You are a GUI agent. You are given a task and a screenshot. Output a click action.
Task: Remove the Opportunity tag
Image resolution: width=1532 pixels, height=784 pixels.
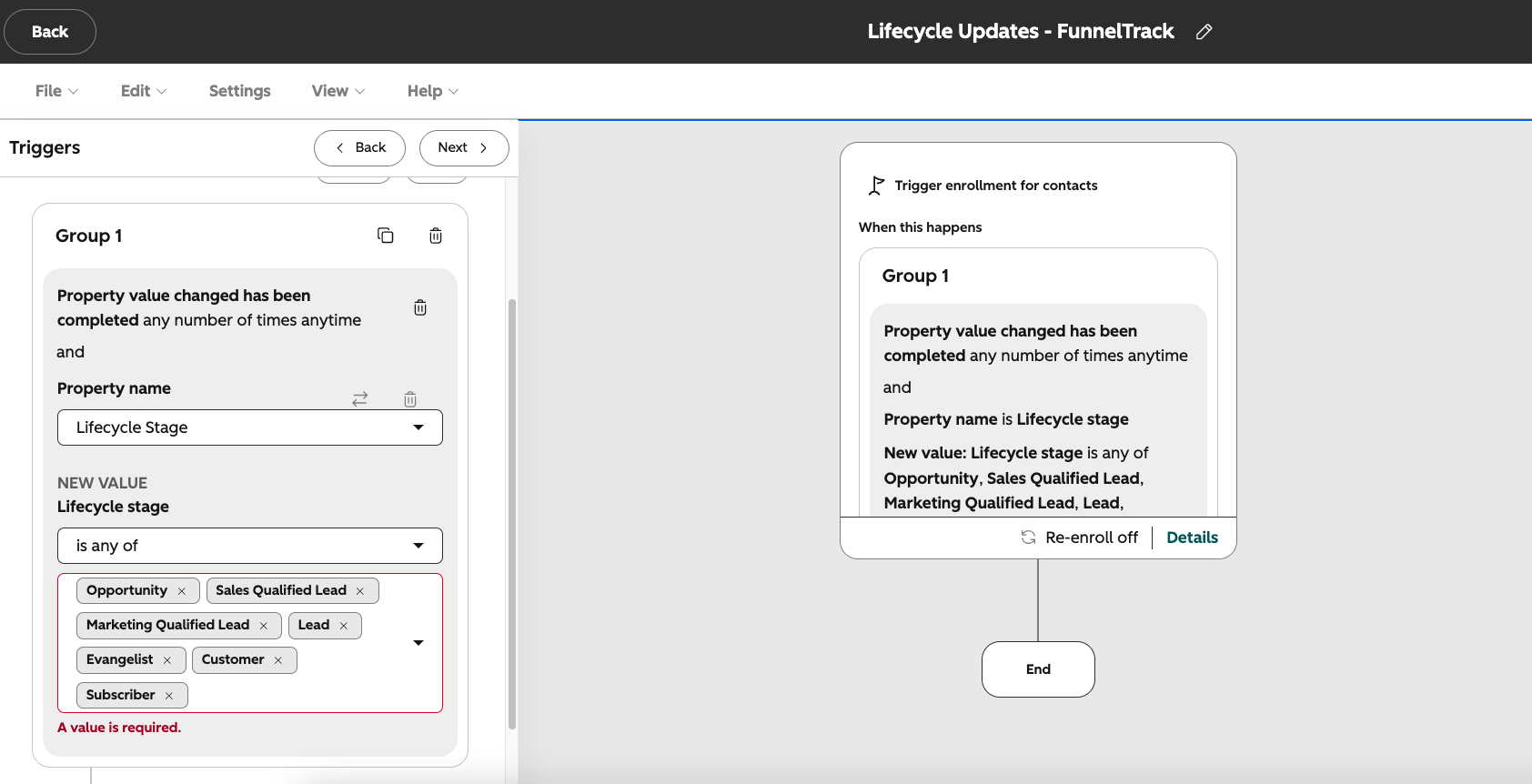[x=182, y=591]
